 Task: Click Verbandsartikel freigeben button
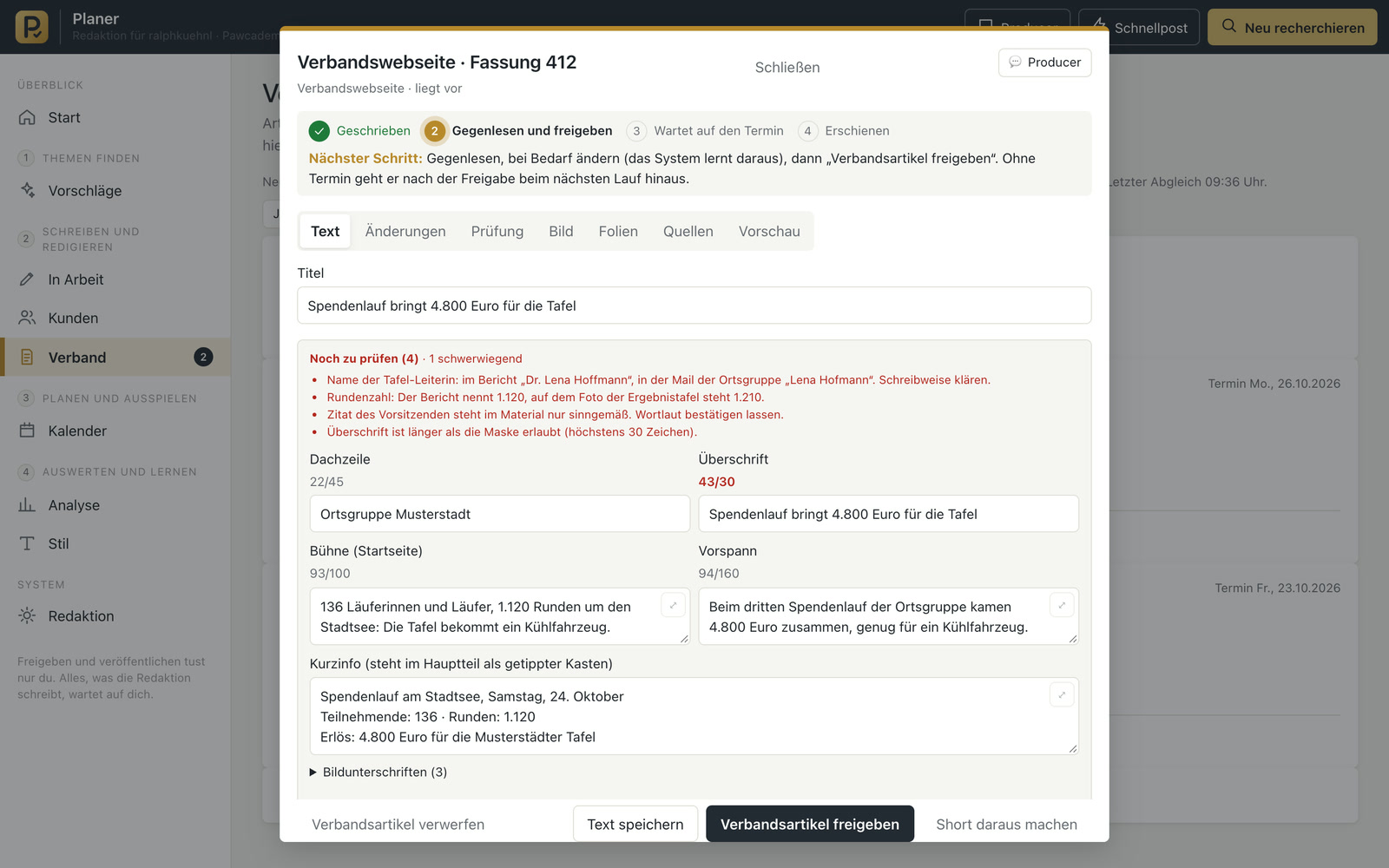pos(810,824)
